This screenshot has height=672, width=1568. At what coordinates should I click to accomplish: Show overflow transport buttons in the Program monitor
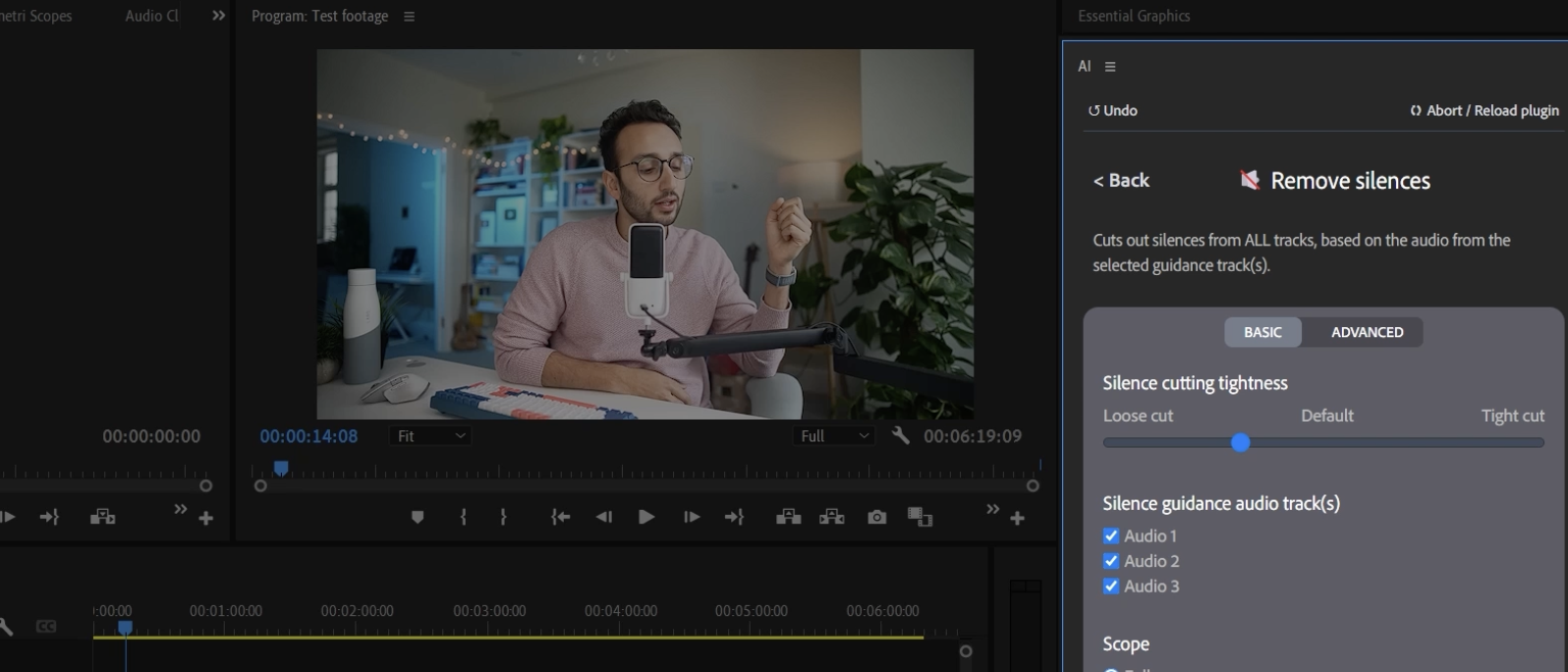992,509
